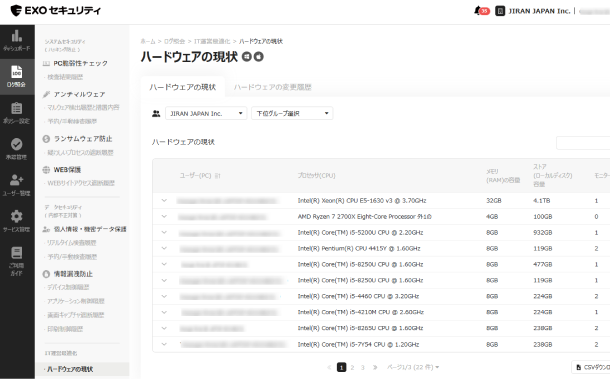Open 承認管理 checkmark icon
The image size is (610, 380).
(17, 144)
